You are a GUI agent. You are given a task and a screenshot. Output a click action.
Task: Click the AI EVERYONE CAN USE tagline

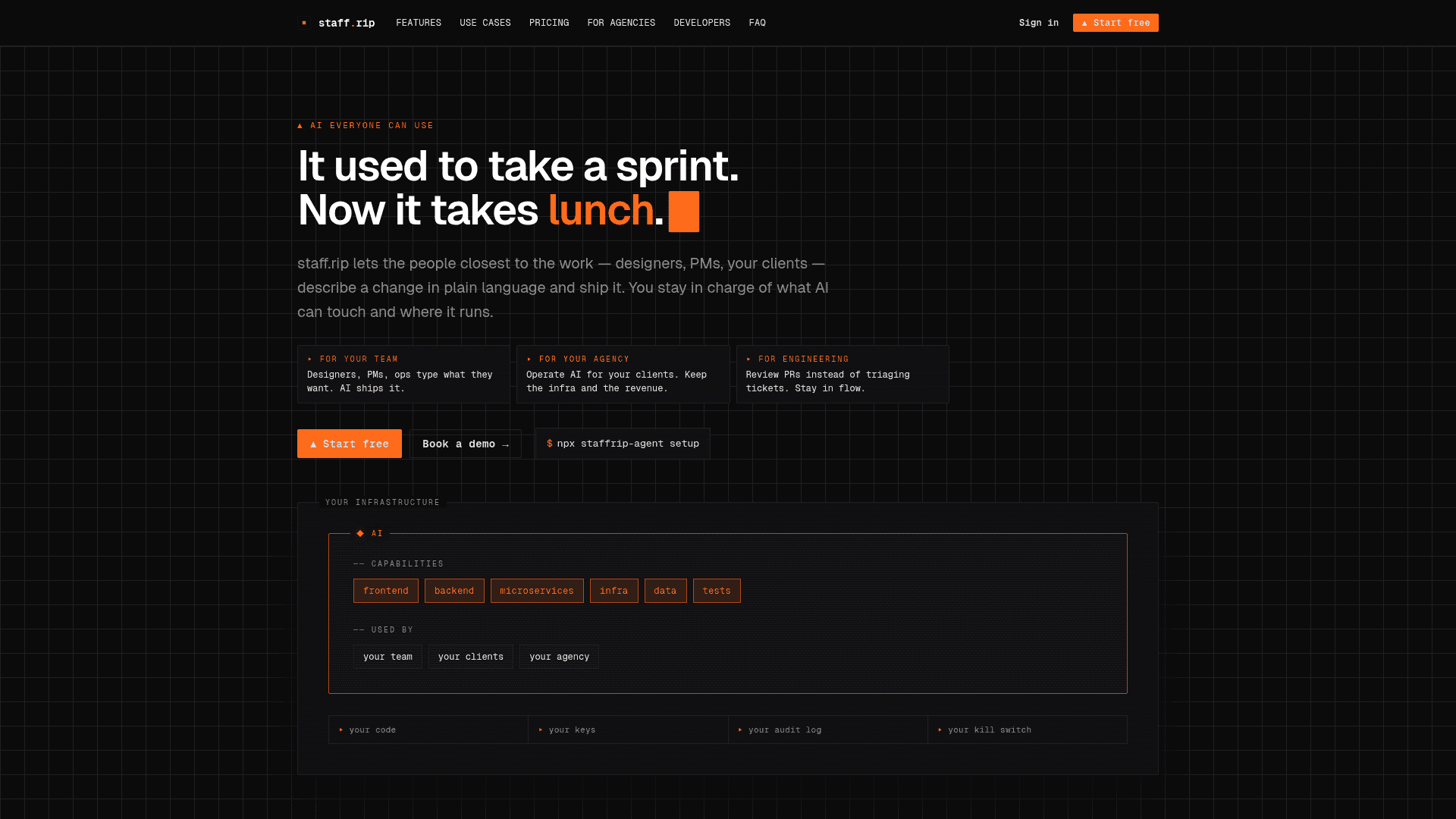point(366,126)
